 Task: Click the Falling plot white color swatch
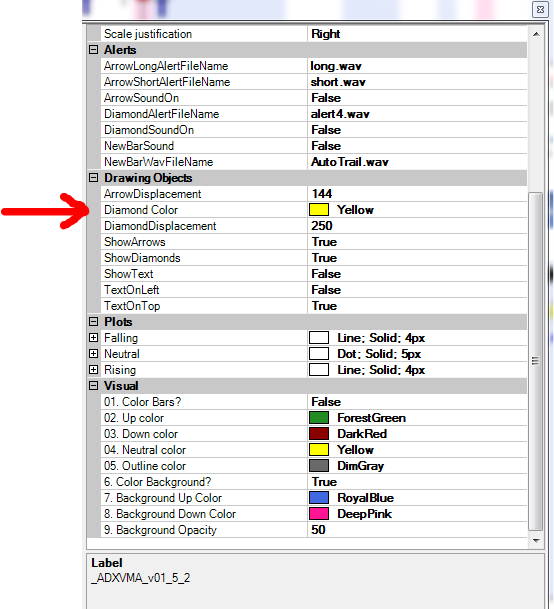click(x=319, y=338)
